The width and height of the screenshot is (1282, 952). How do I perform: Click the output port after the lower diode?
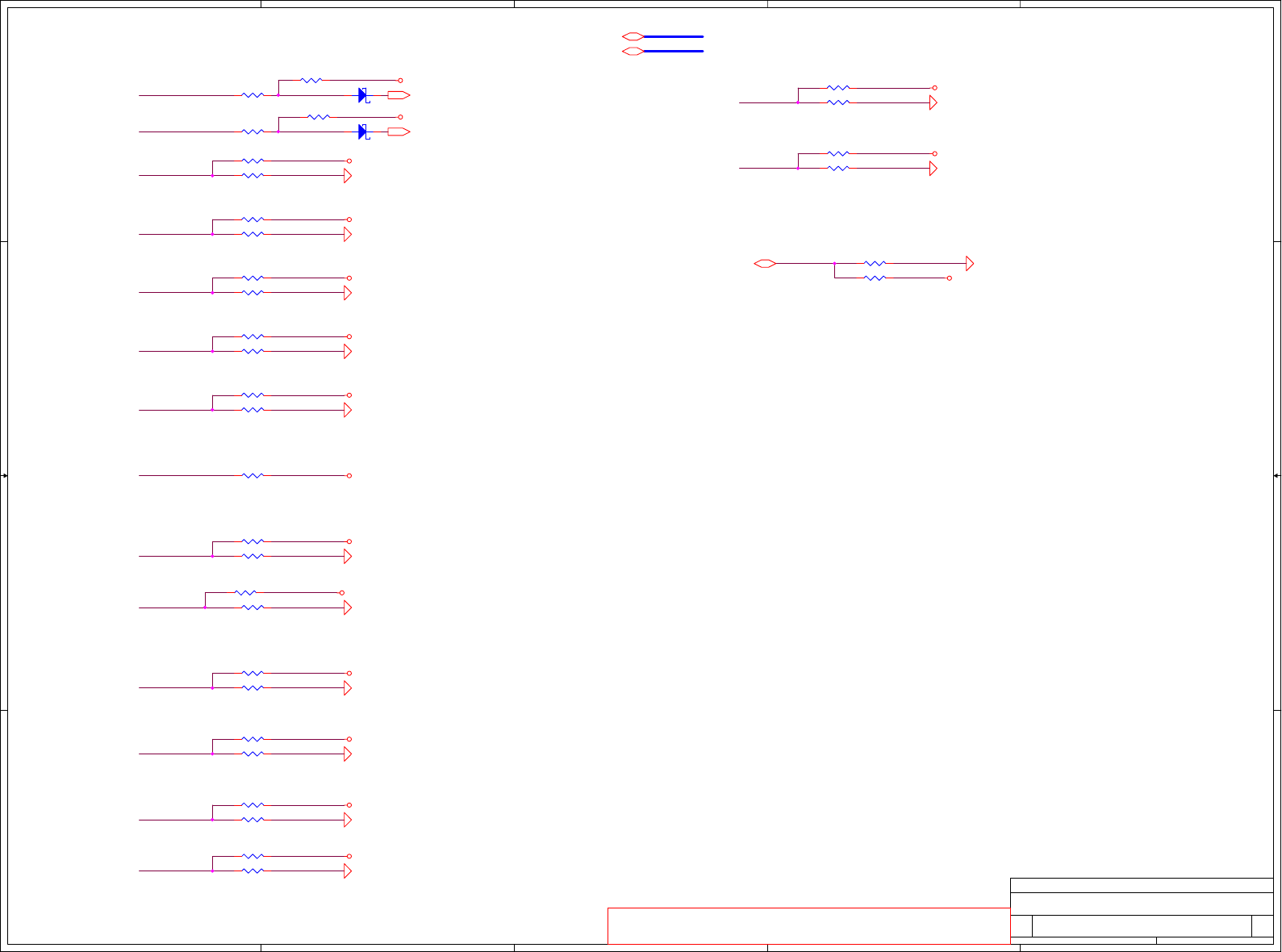point(399,132)
